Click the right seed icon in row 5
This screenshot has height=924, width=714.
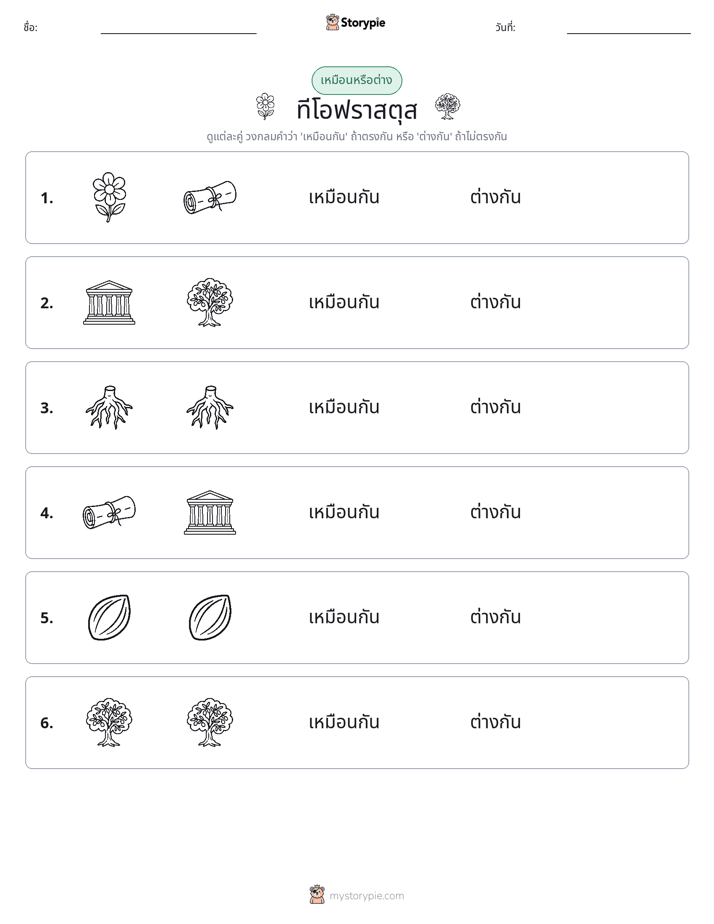click(210, 617)
